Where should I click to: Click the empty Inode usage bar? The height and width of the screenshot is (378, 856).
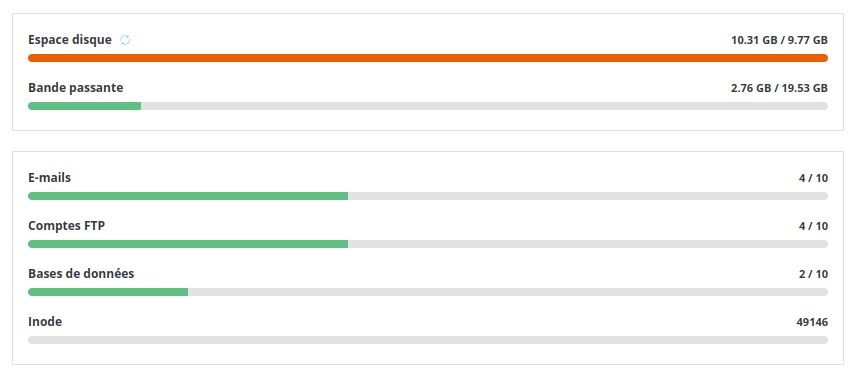[428, 340]
